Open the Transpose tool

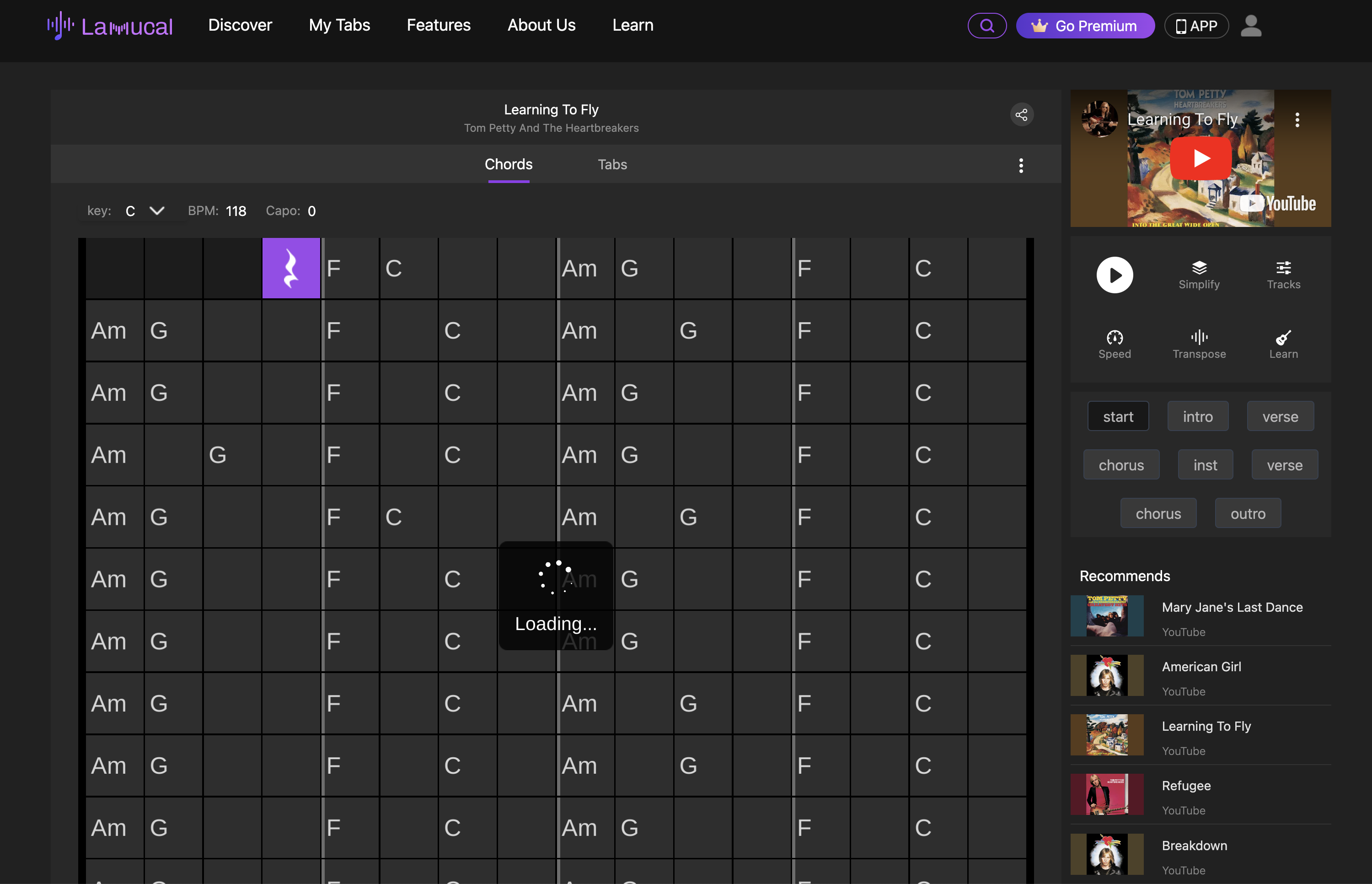tap(1199, 344)
